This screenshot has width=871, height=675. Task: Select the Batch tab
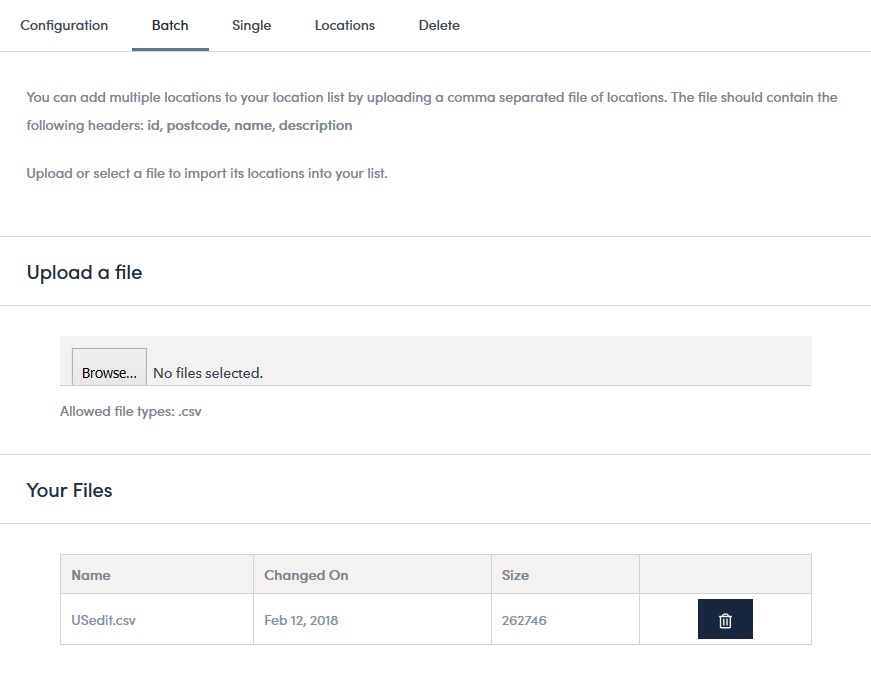[x=170, y=26]
